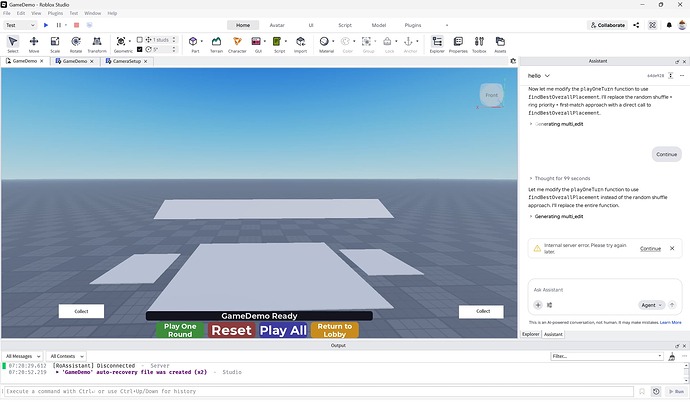Viewport: 690px width, 411px height.
Task: Click the Group icon
Action: point(366,41)
